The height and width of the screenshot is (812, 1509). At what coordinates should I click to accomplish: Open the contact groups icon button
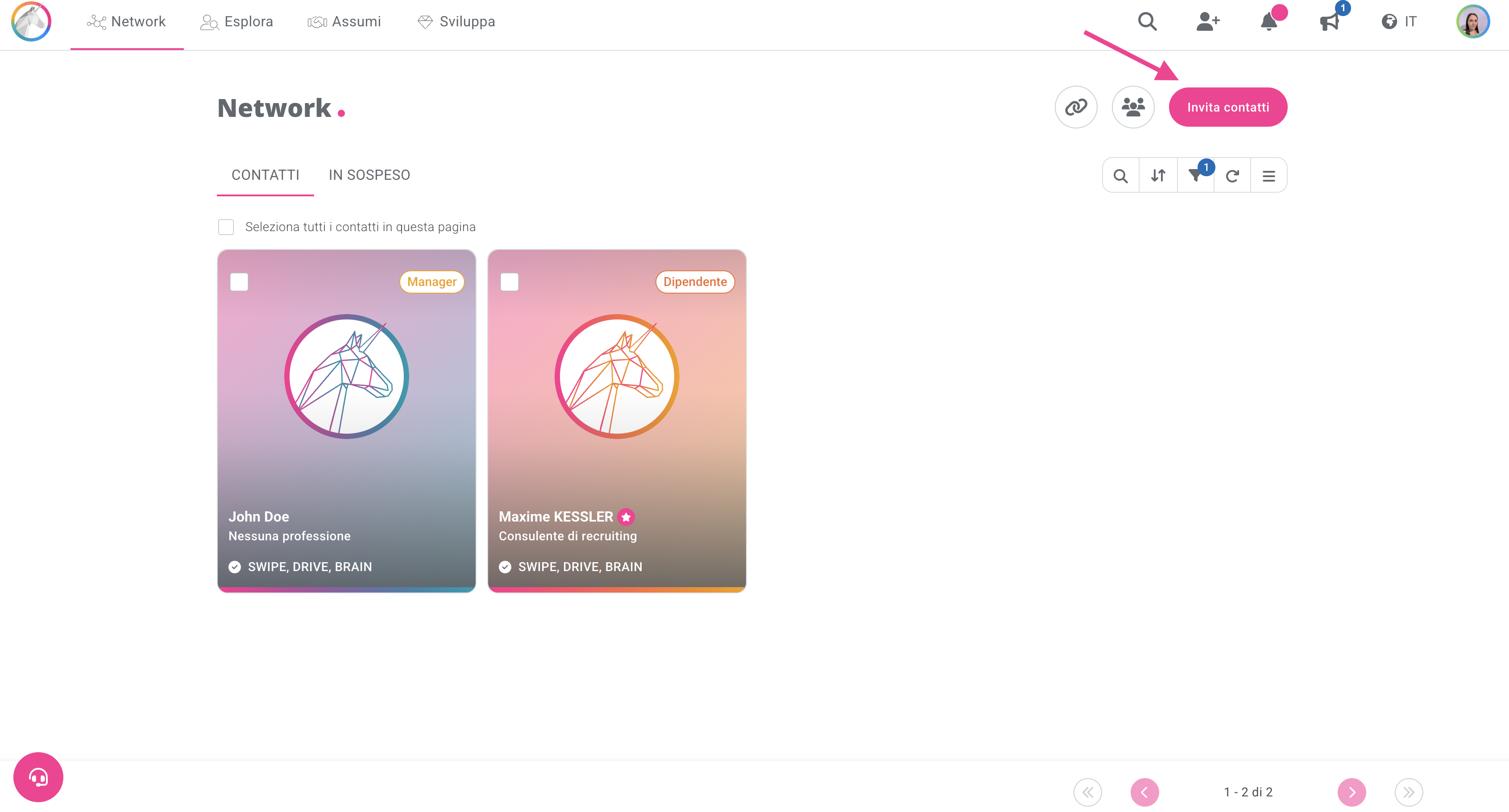click(x=1133, y=107)
